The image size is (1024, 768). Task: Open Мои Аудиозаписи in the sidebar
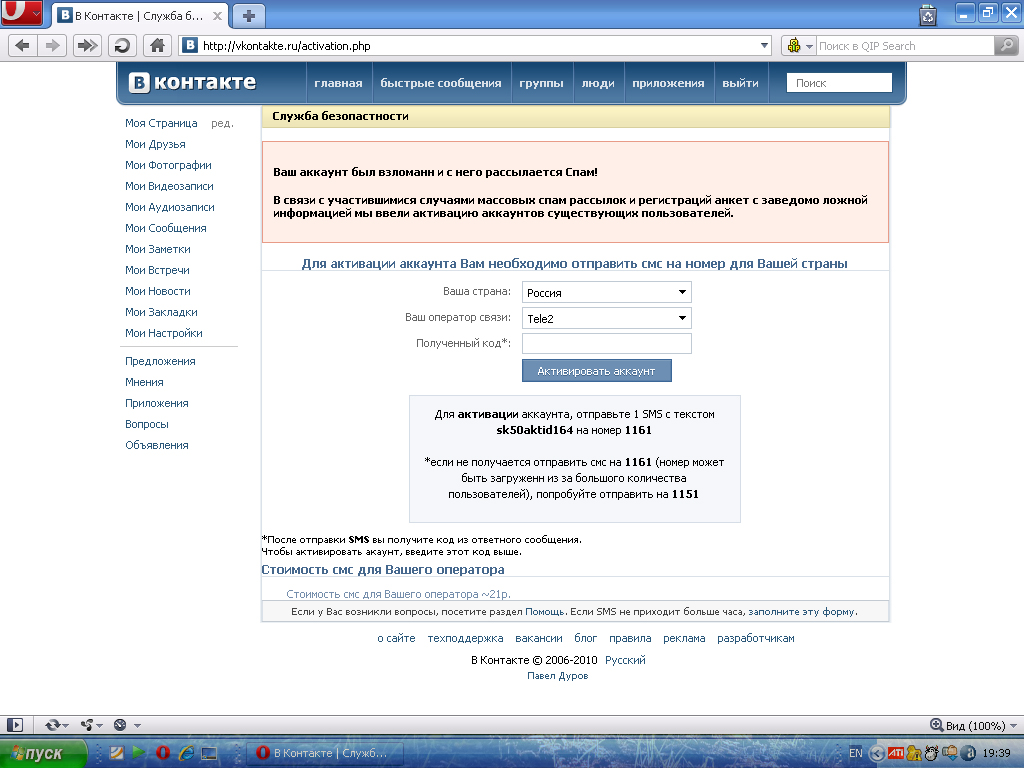click(170, 207)
